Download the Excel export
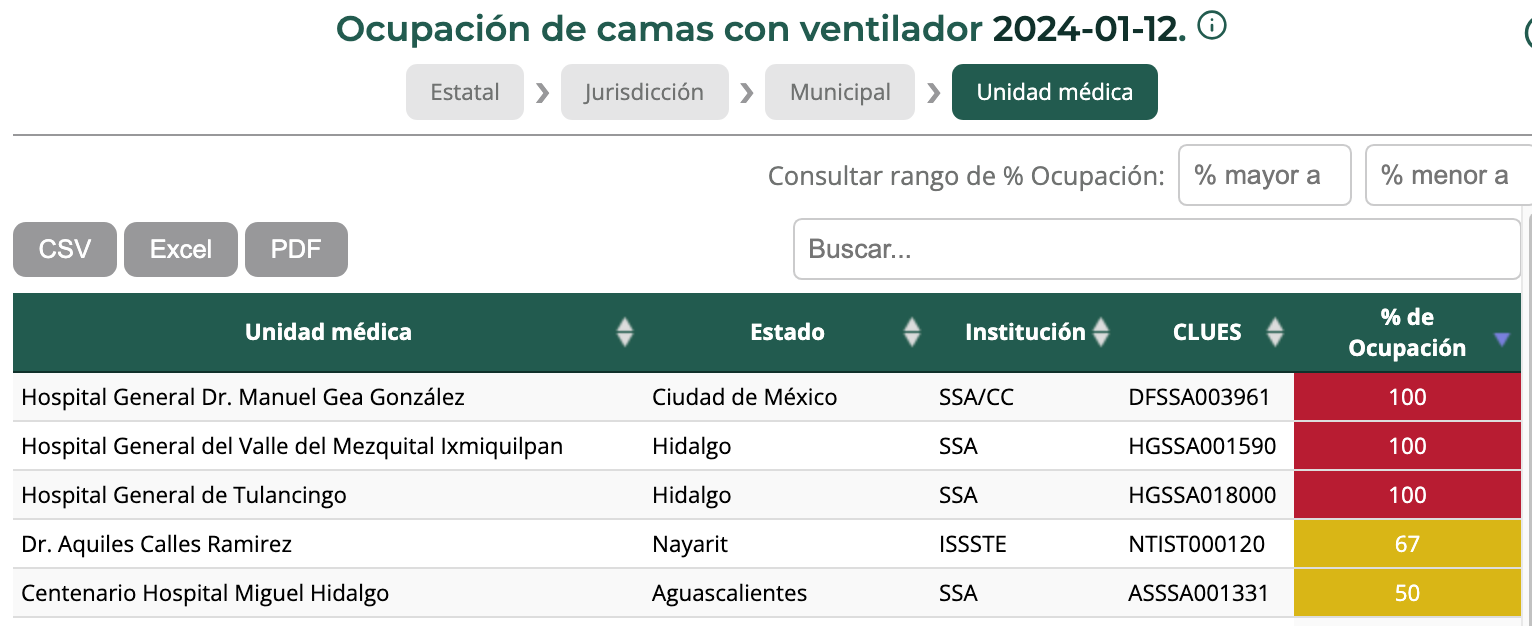The image size is (1532, 626). [x=181, y=249]
